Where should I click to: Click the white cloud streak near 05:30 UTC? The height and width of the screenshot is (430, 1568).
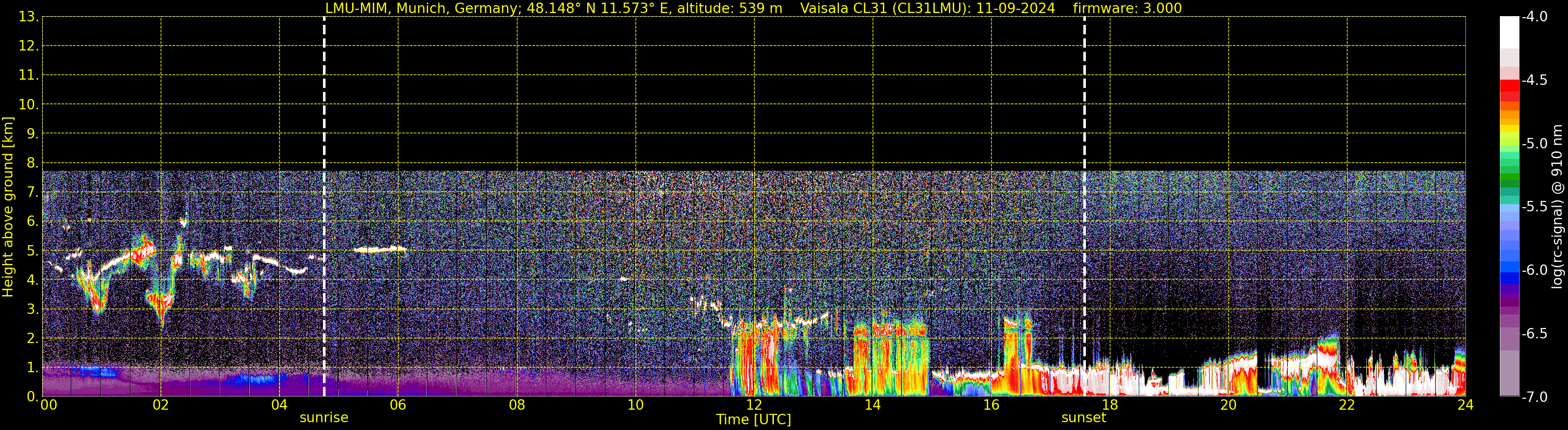pos(381,249)
